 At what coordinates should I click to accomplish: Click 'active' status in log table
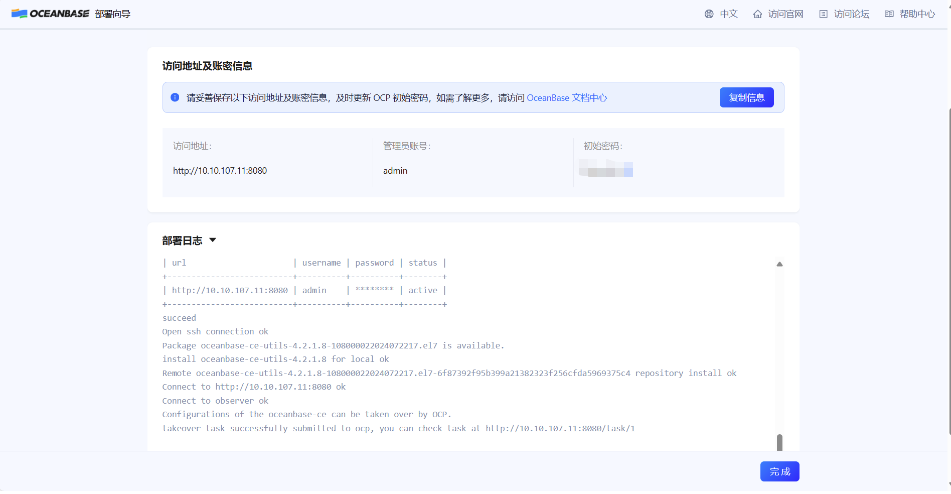(422, 290)
